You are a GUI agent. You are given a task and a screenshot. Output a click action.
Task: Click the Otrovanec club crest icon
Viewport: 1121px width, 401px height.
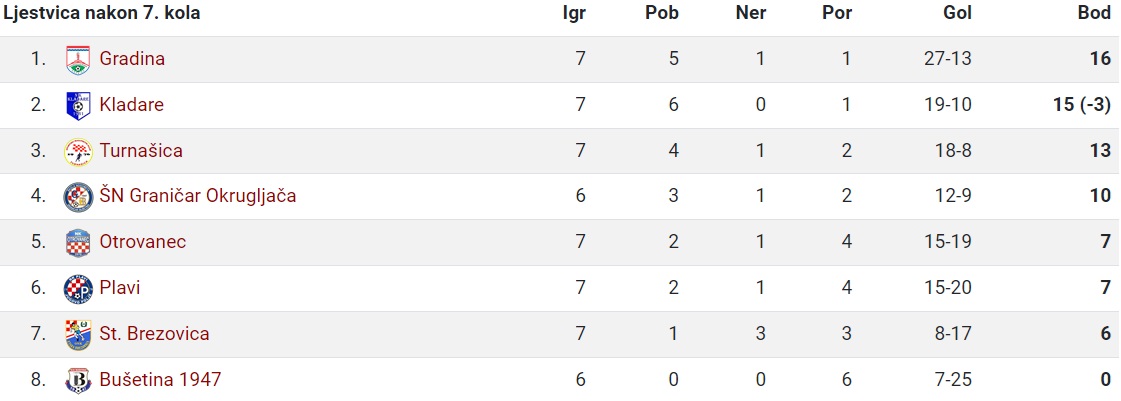[78, 242]
